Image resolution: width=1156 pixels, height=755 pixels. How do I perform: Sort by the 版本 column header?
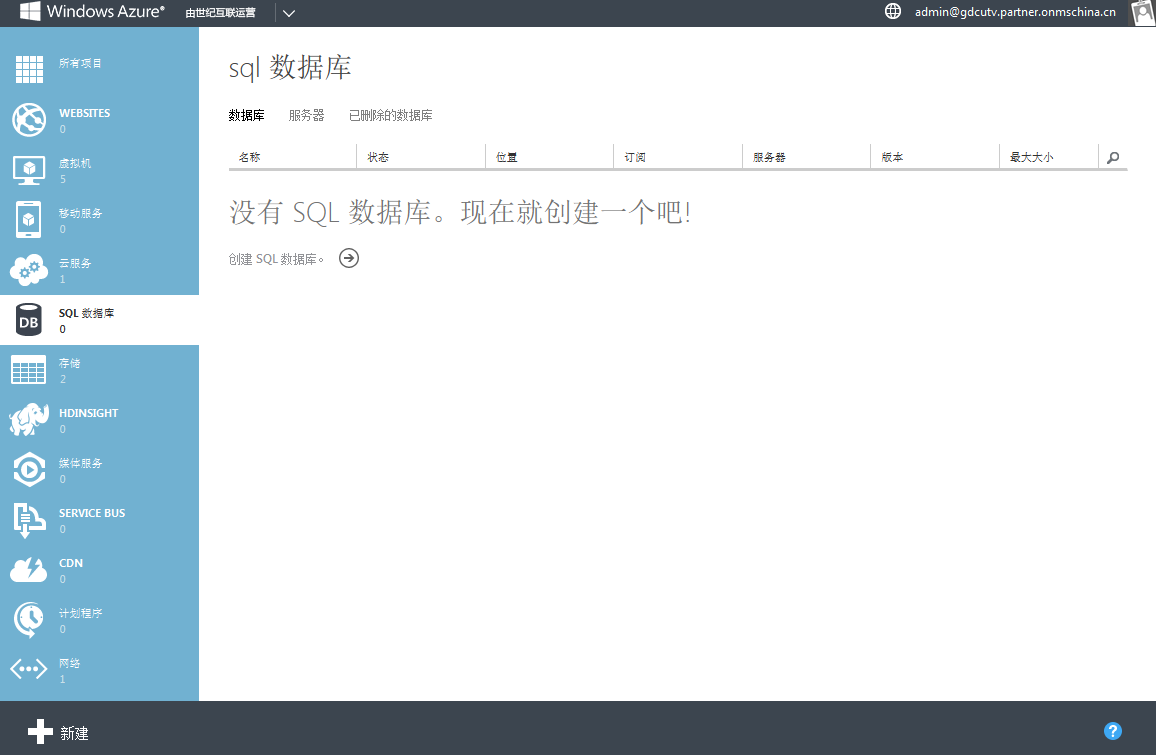point(892,157)
